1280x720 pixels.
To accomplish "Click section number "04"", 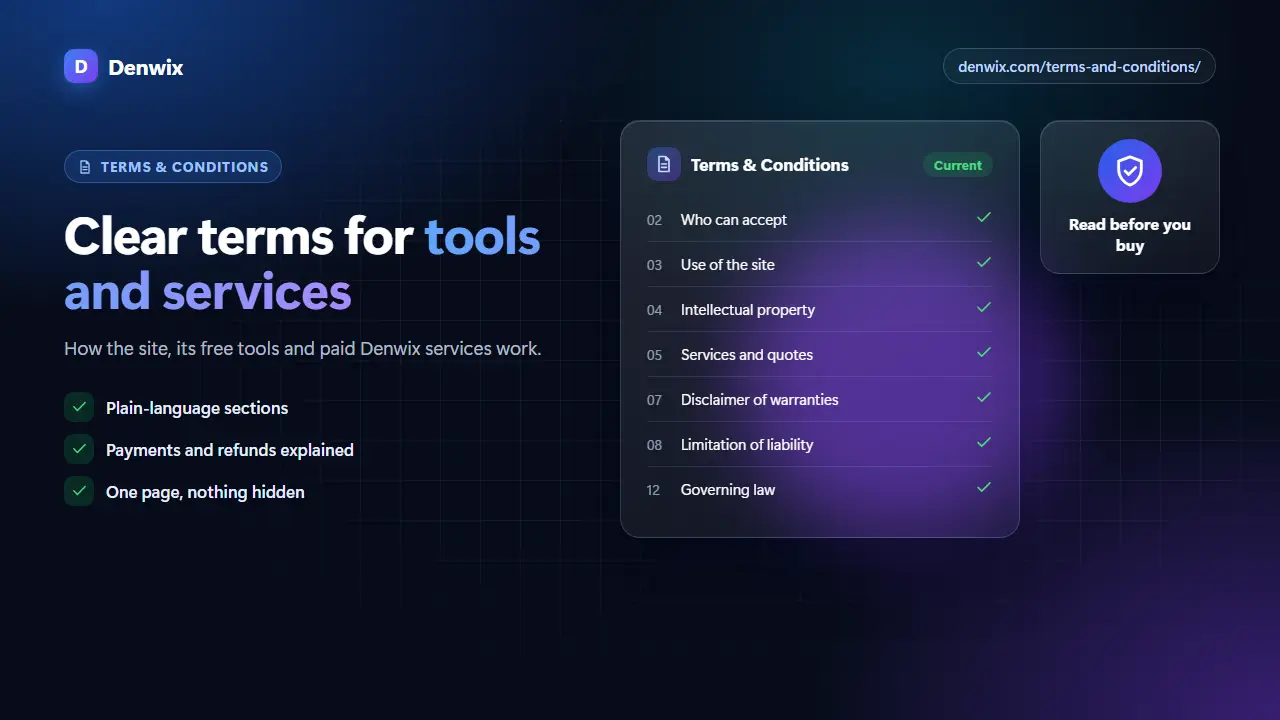I will [x=655, y=310].
